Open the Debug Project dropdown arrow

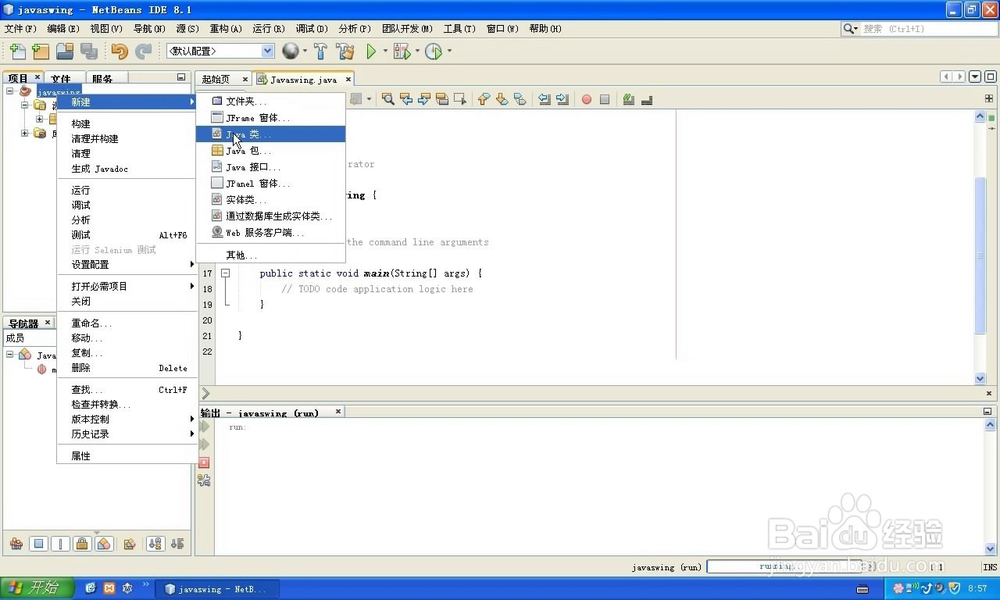pos(418,51)
